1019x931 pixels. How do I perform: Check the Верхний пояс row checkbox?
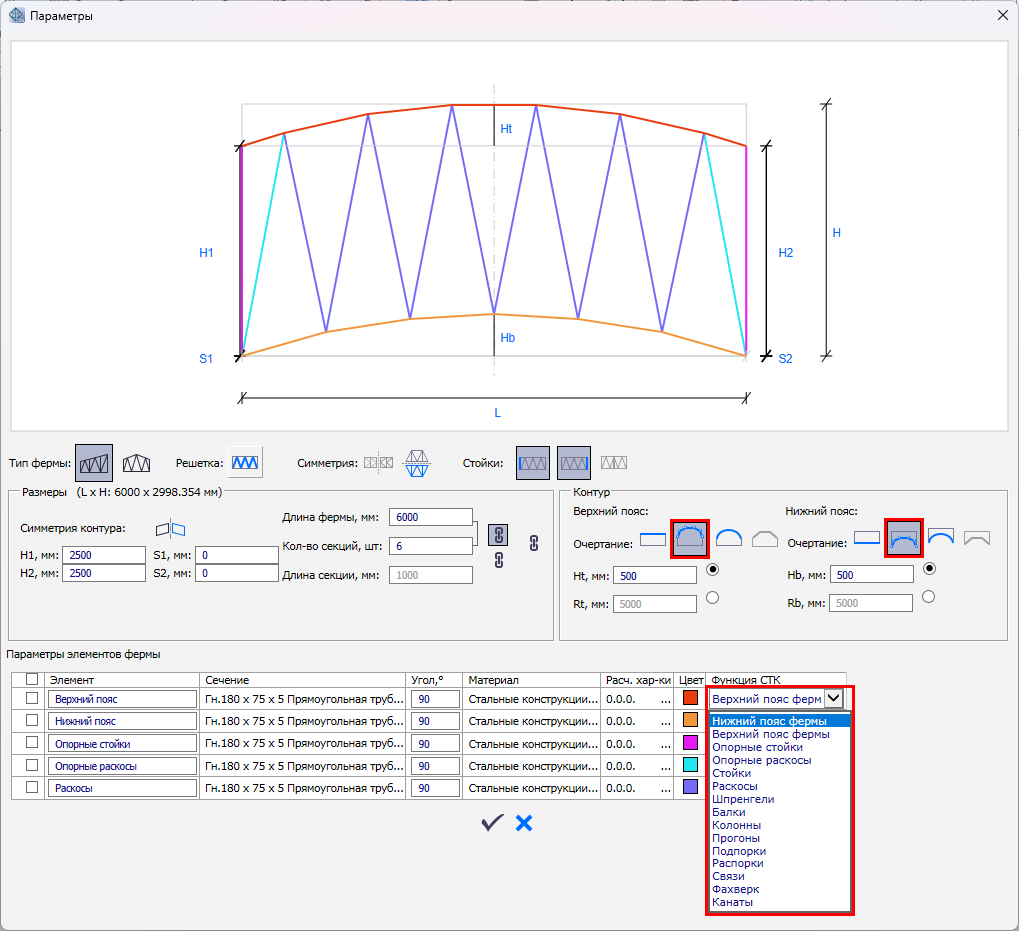[32, 698]
